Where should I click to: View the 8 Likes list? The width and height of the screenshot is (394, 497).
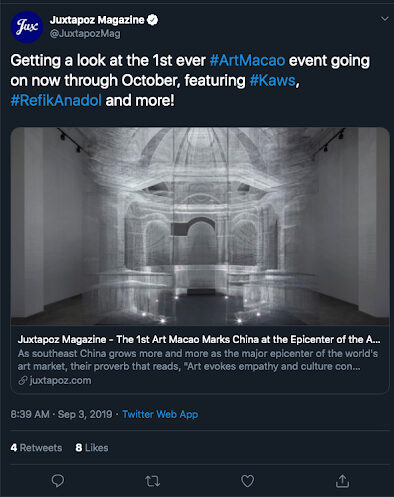click(x=92, y=448)
